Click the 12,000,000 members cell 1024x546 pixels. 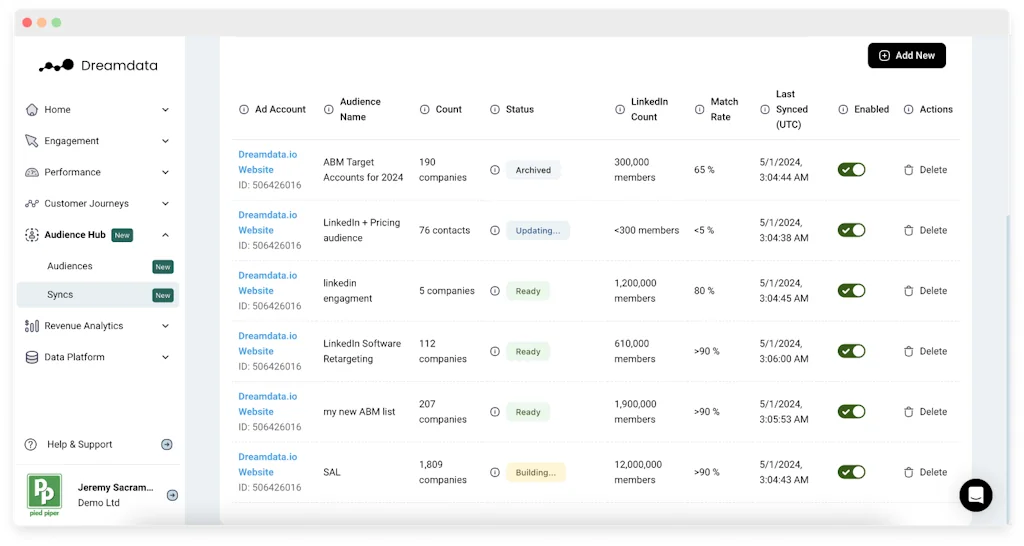(638, 472)
